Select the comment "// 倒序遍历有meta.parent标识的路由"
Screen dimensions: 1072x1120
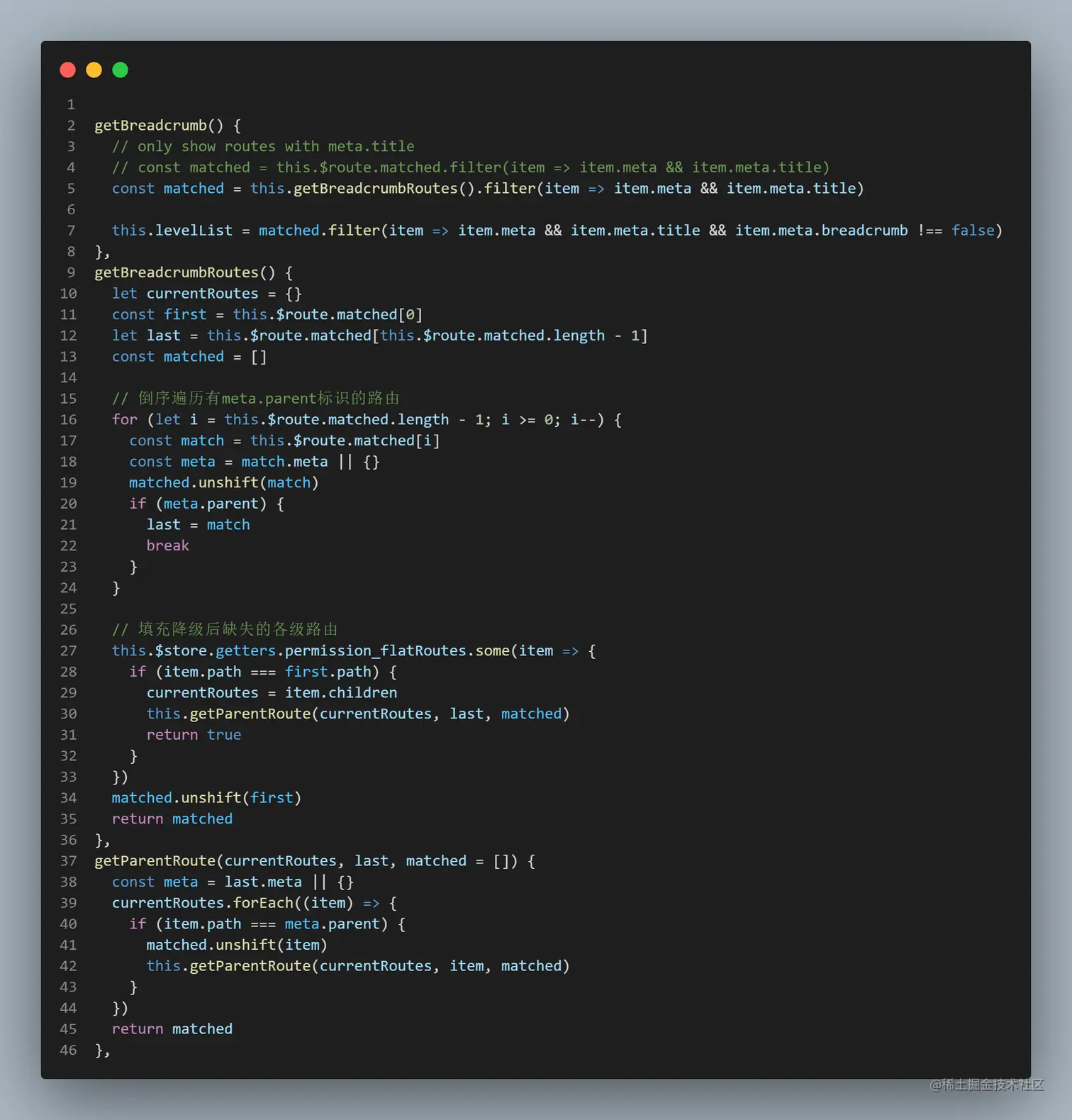(x=256, y=399)
